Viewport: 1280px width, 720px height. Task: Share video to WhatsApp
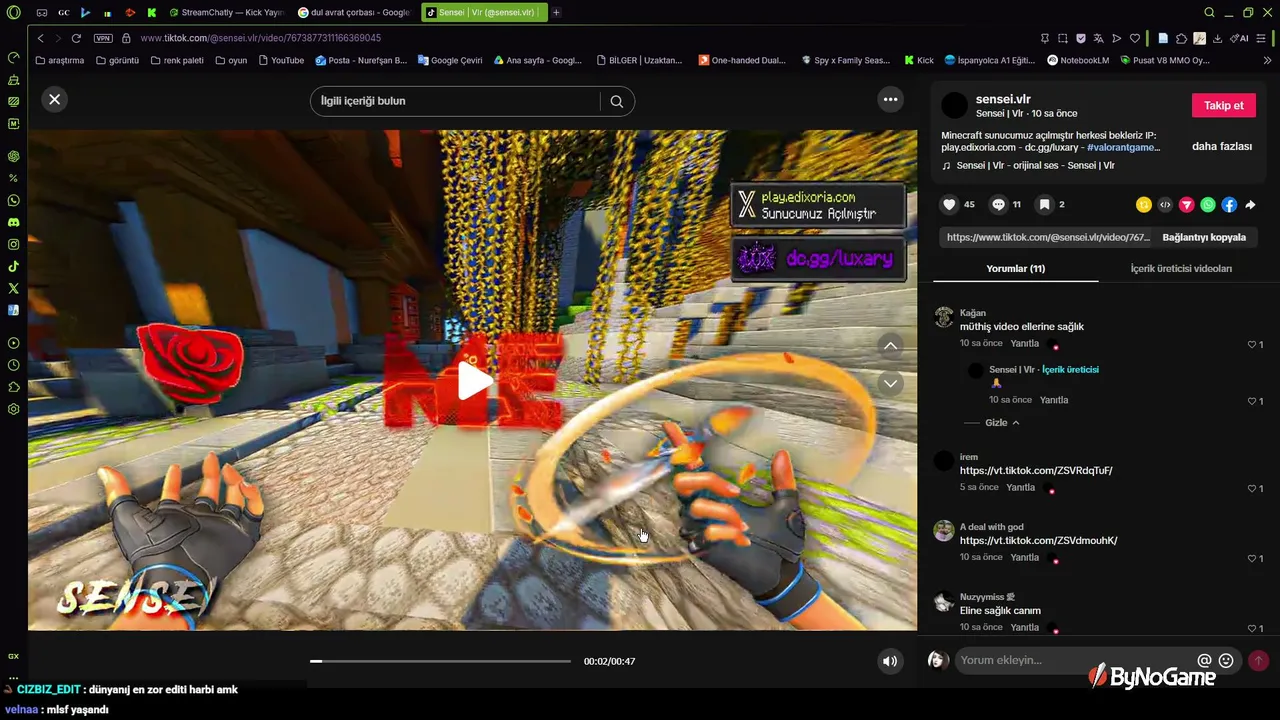1208,205
